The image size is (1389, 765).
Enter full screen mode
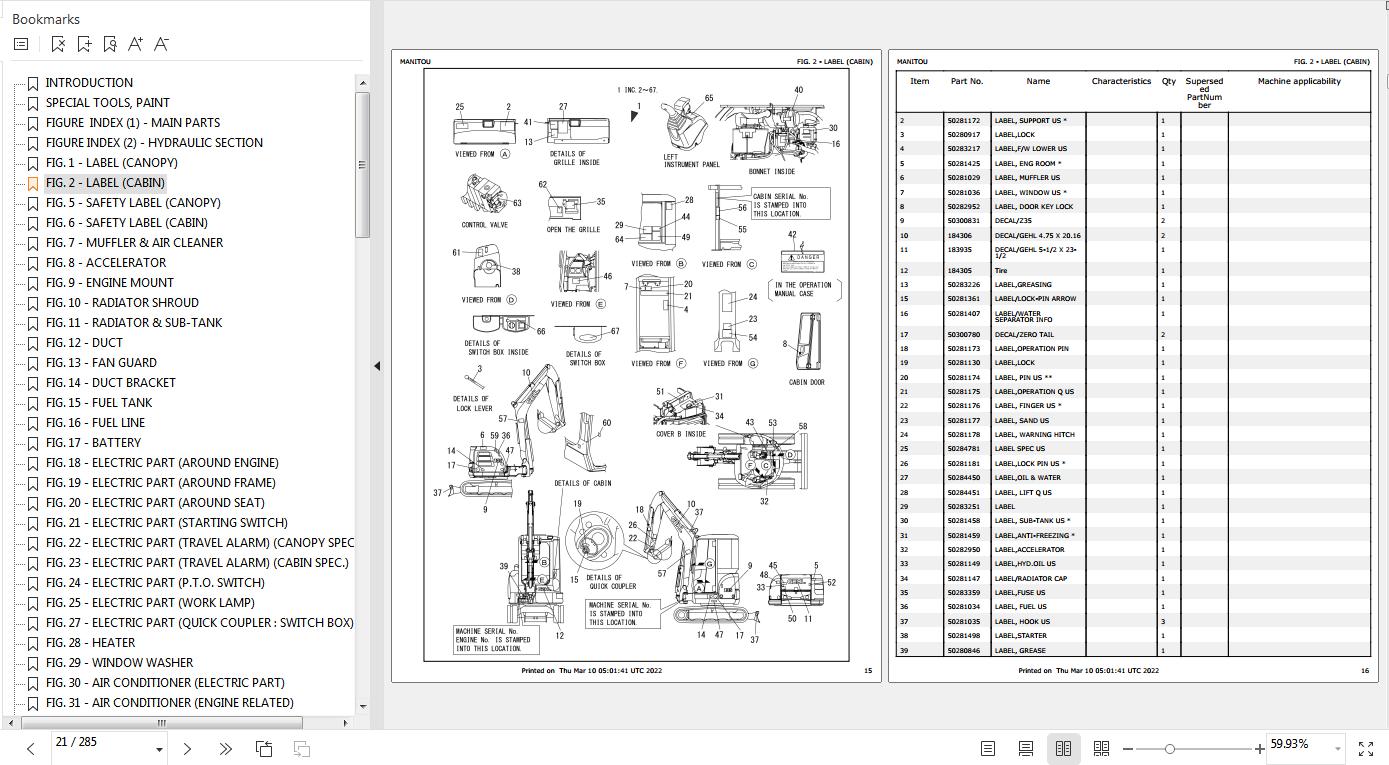(1366, 748)
